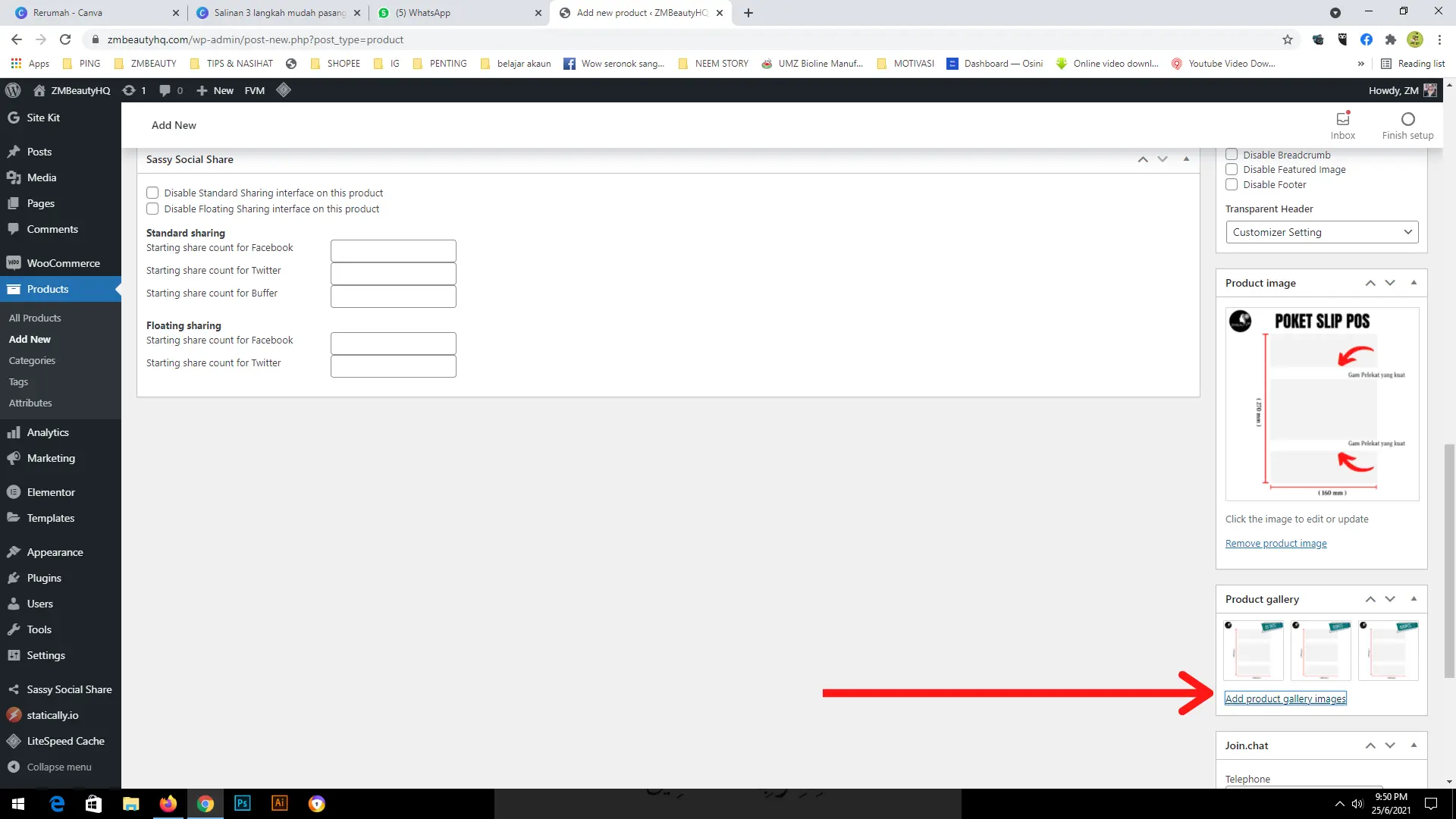1456x819 pixels.
Task: Click the Finish setup circle icon
Action: pyautogui.click(x=1408, y=119)
